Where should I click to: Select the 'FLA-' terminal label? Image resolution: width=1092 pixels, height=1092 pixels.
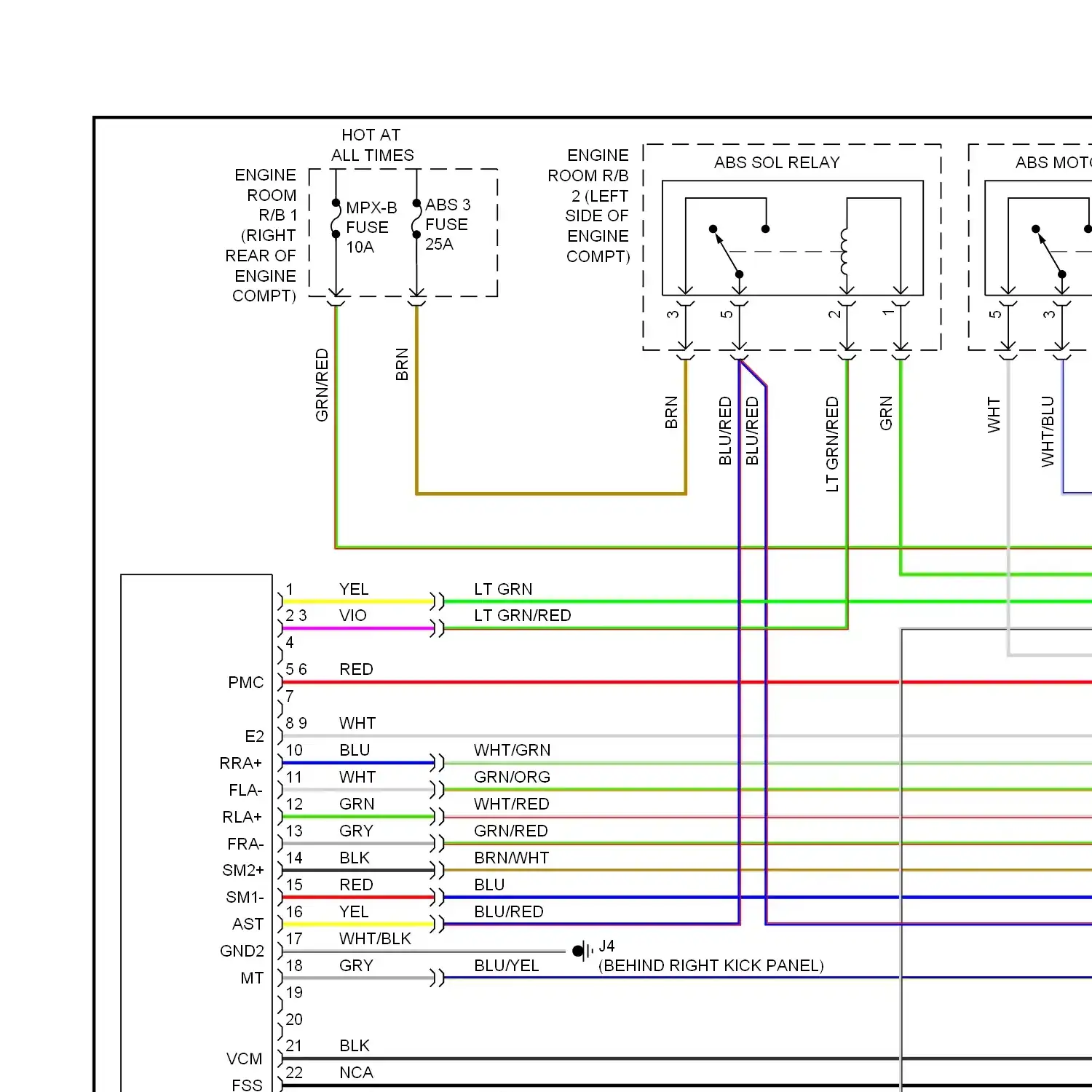245,790
